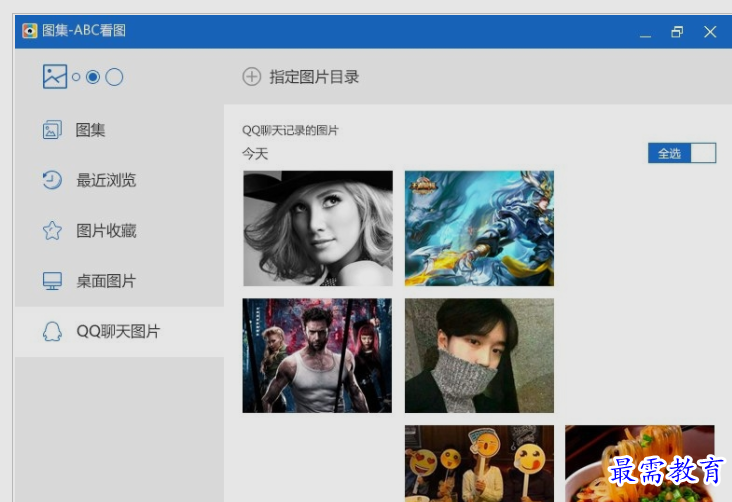Open the black-and-white woman in hat thumbnail
Image resolution: width=732 pixels, height=502 pixels.
pyautogui.click(x=318, y=228)
